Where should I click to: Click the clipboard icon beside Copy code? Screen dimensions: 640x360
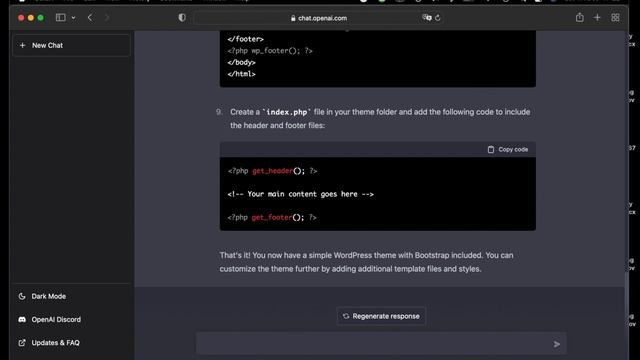[491, 149]
